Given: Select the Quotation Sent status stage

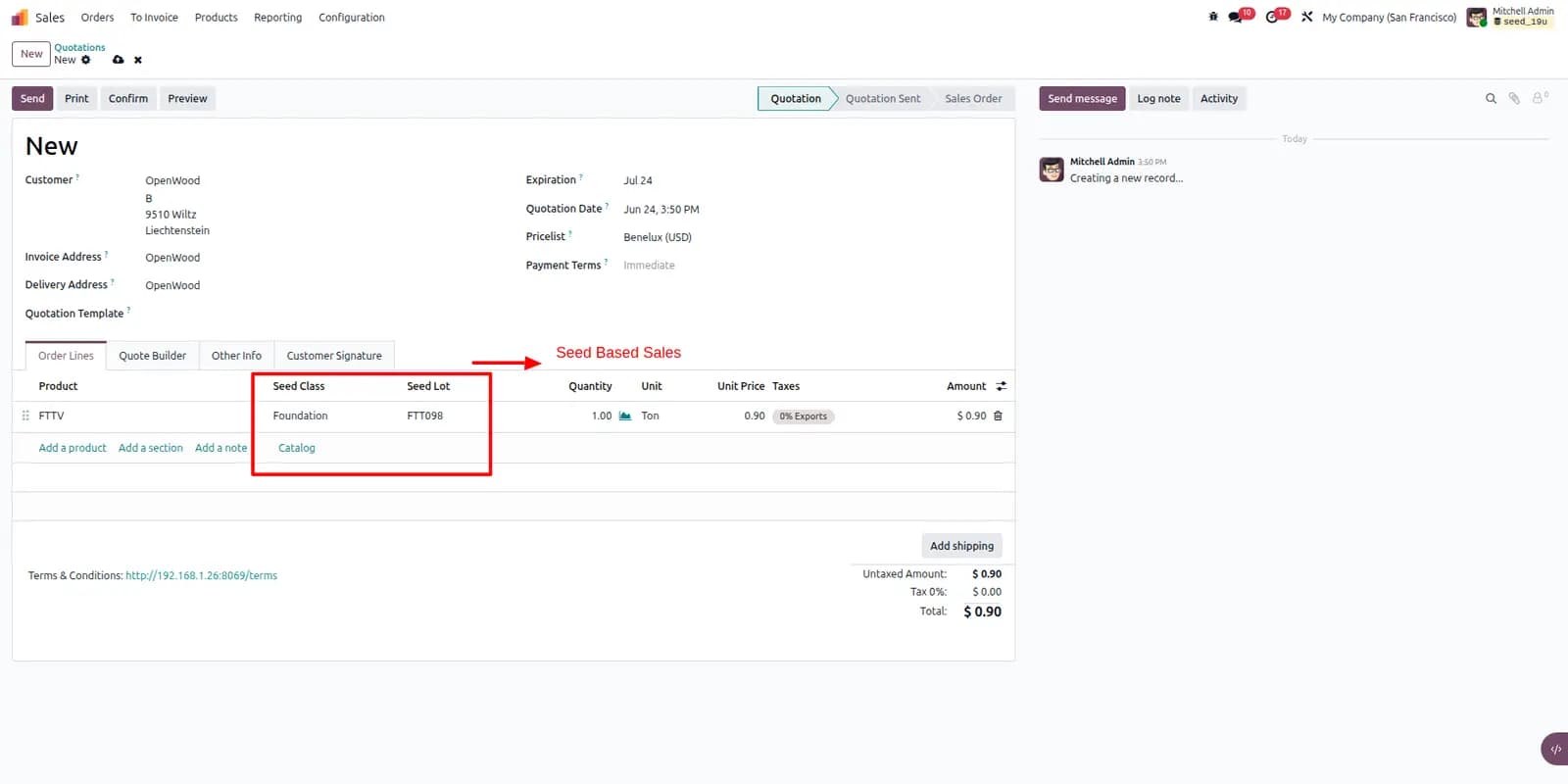Looking at the screenshot, I should (883, 98).
